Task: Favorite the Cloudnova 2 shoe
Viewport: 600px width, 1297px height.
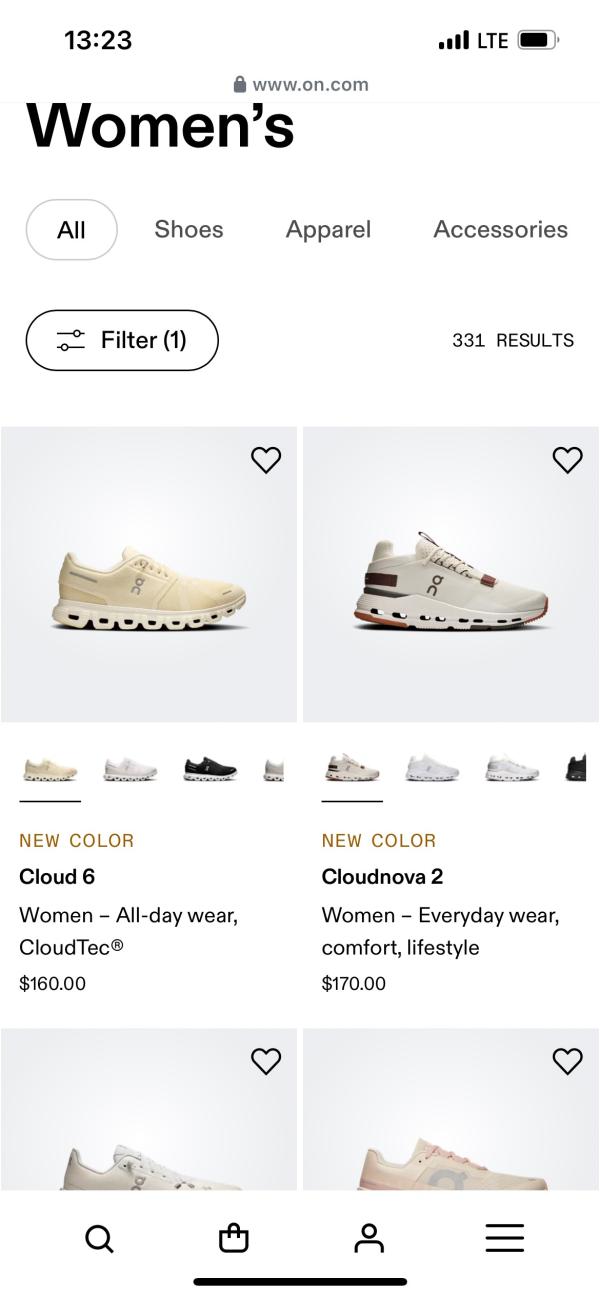Action: pos(567,460)
